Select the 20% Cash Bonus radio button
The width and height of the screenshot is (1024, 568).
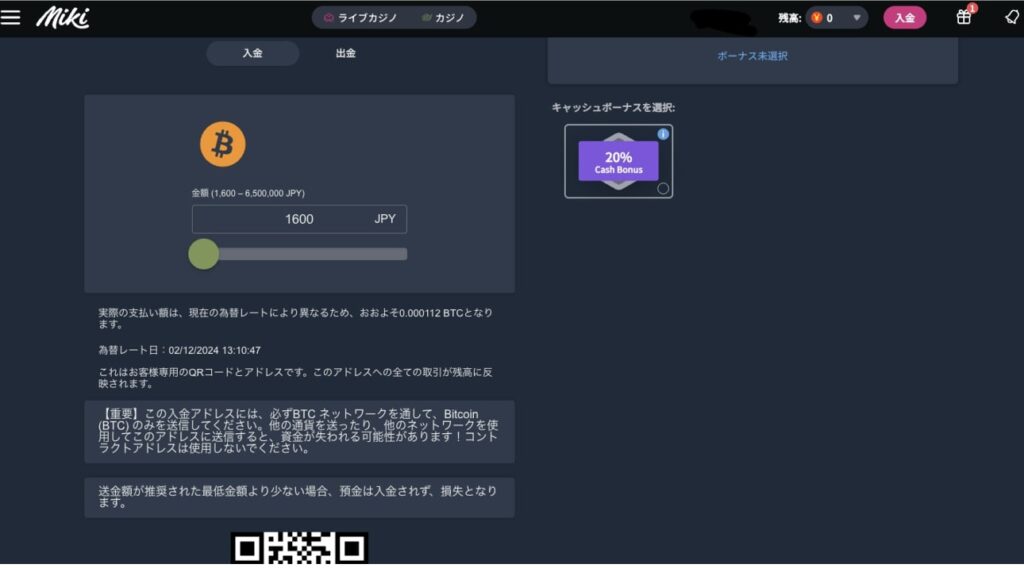[x=663, y=189]
